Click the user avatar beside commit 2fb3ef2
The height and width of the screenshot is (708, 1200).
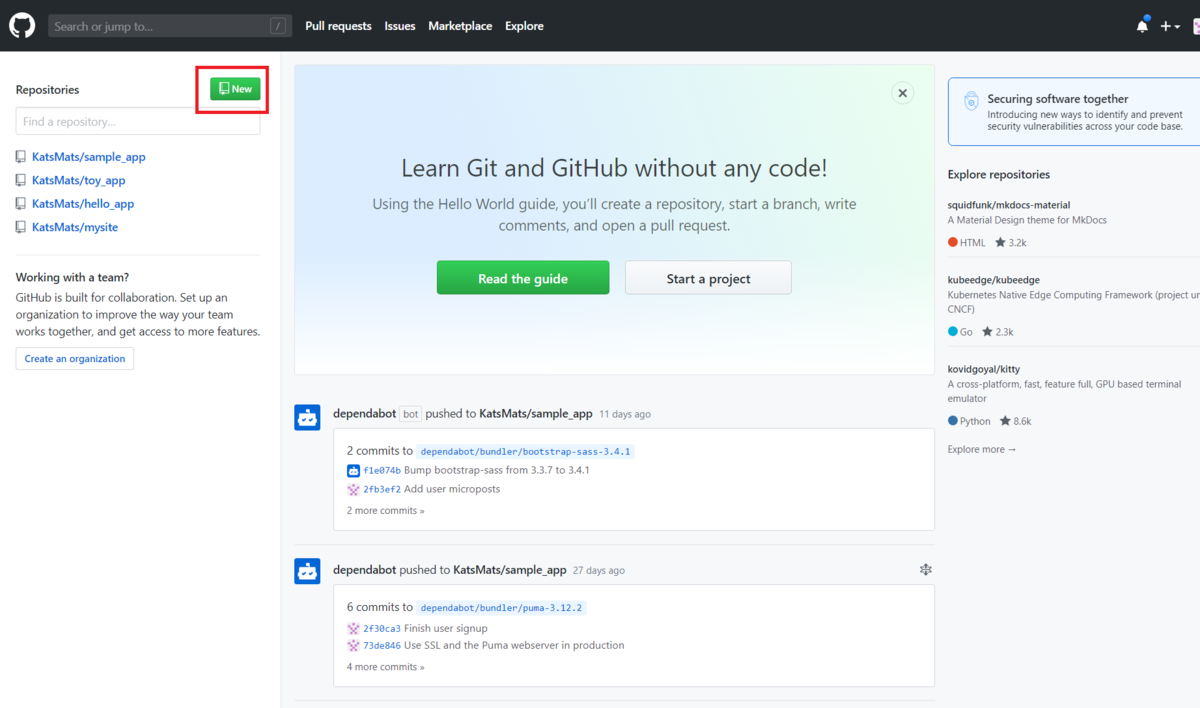click(x=353, y=490)
